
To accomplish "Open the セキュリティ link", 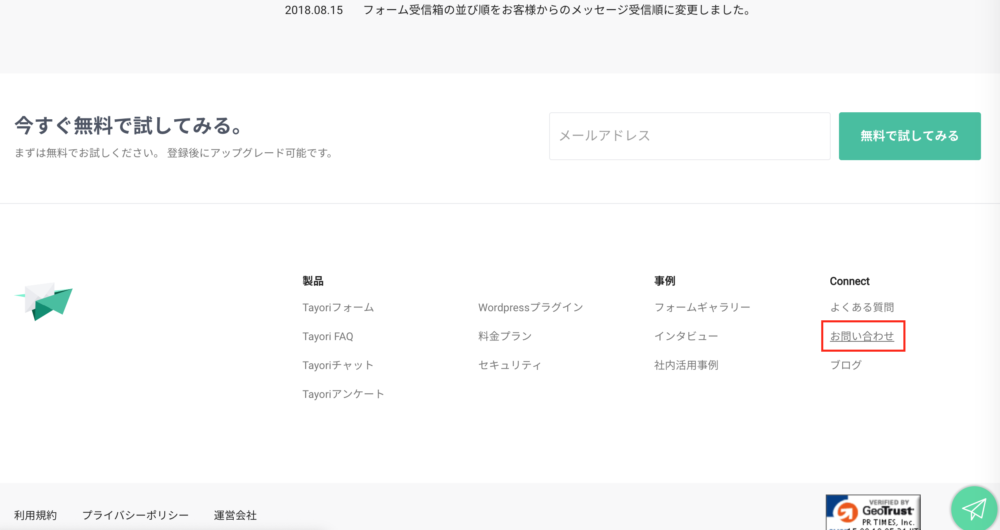I will (x=509, y=365).
